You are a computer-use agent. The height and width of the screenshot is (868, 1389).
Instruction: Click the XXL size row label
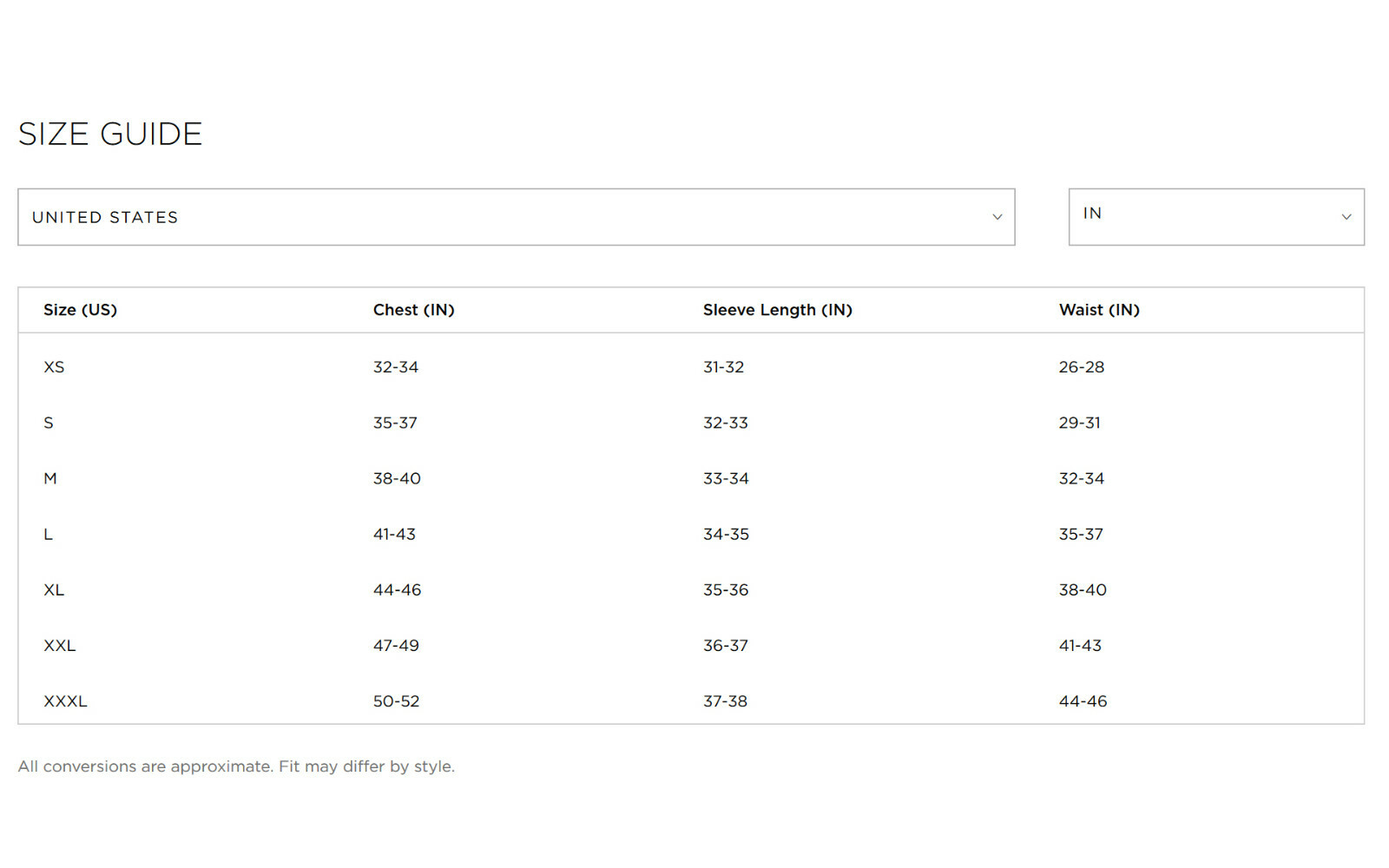60,645
